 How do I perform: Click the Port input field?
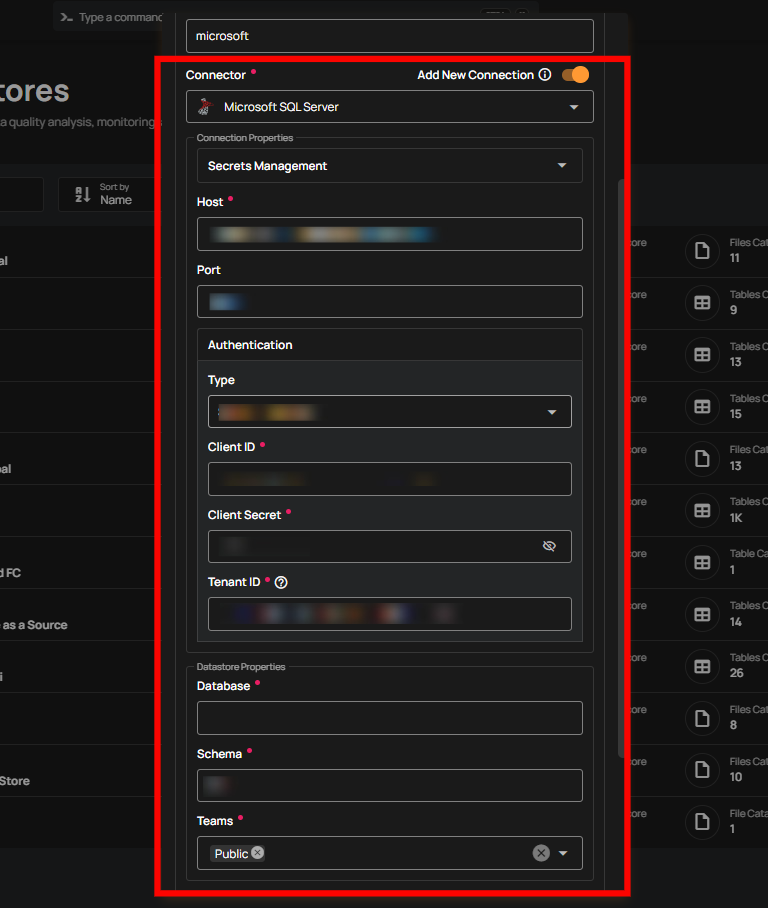pos(389,301)
